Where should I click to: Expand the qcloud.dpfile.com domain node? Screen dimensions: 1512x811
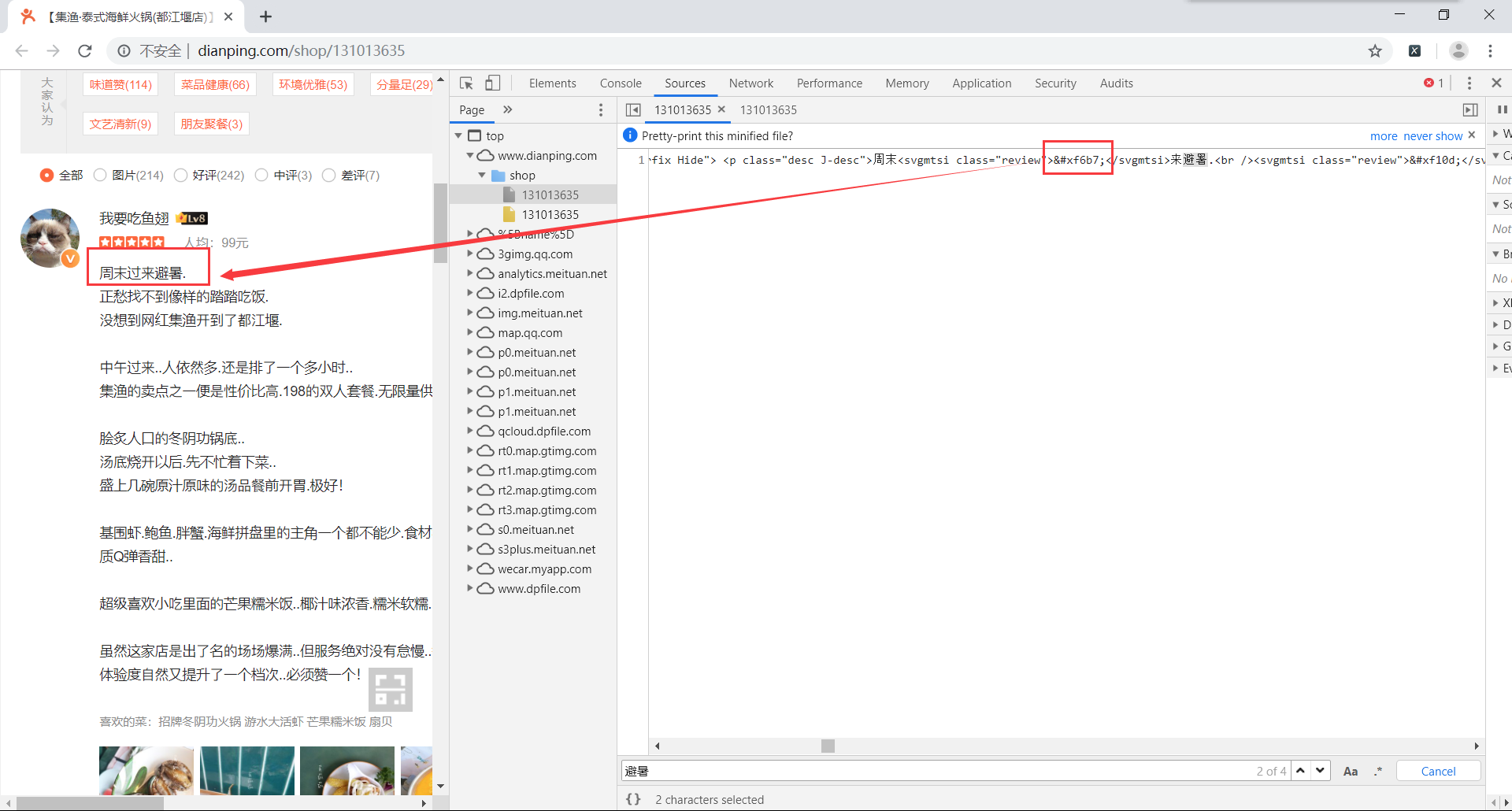click(470, 431)
